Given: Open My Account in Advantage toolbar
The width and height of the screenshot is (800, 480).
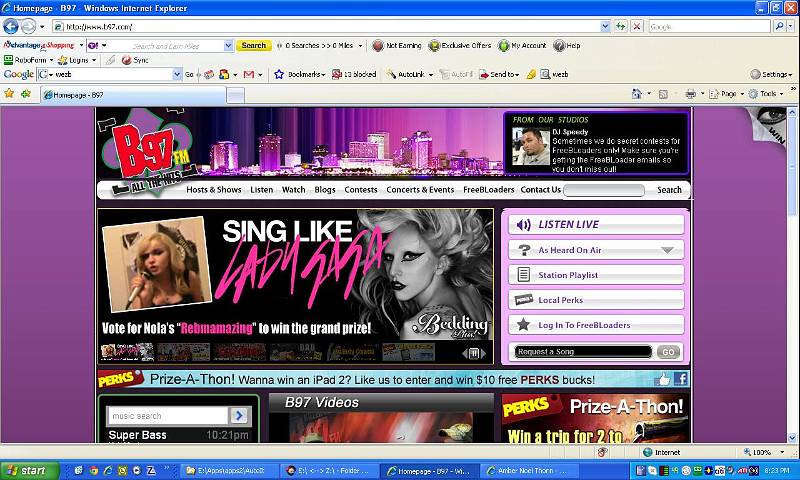Looking at the screenshot, I should click(522, 46).
